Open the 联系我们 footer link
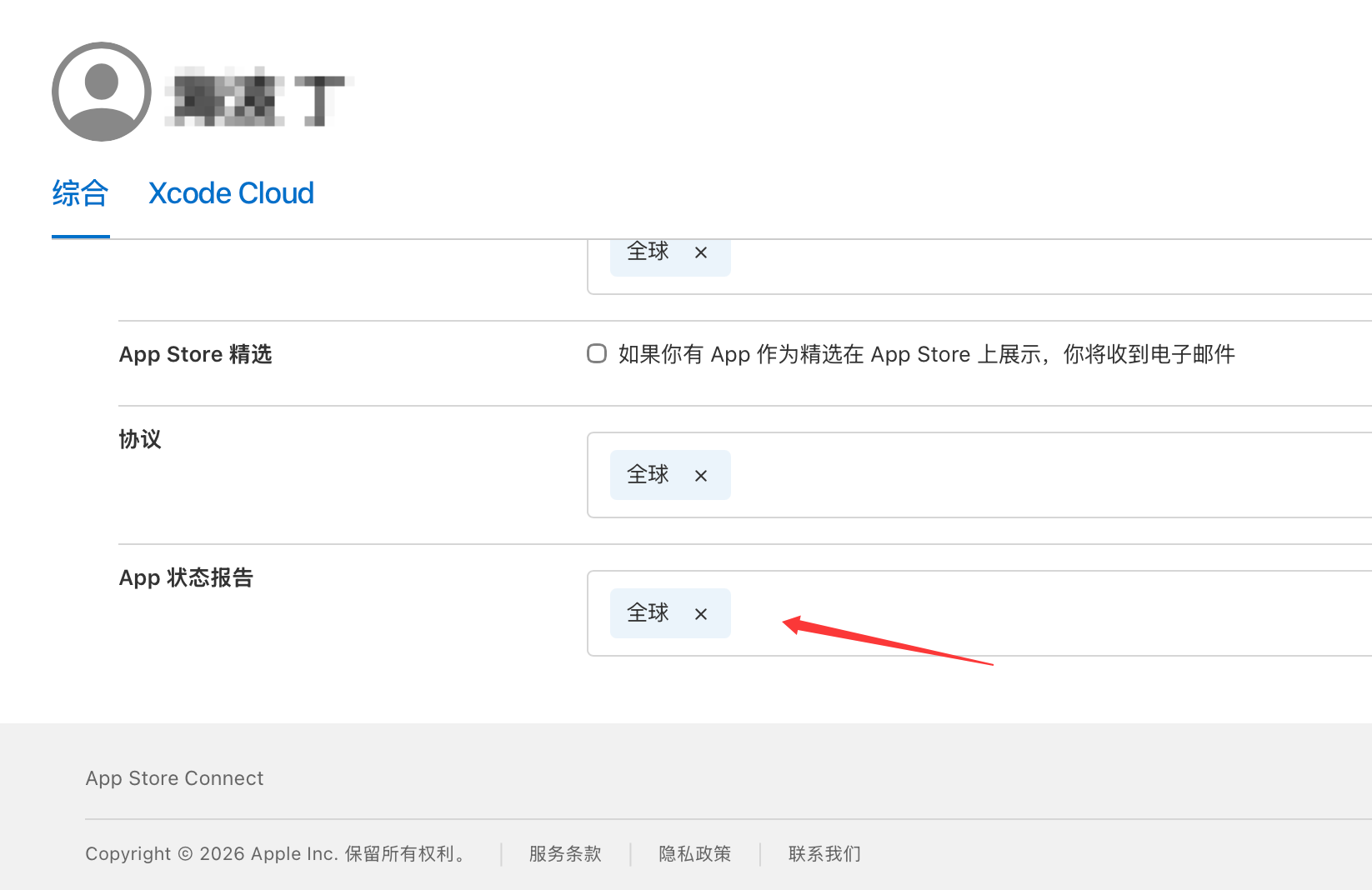 (x=824, y=854)
